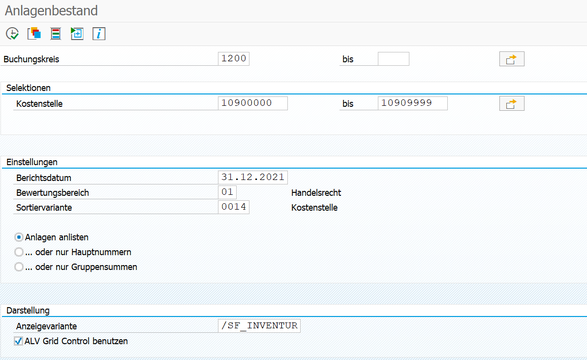Select the Sortiervariante label
The image size is (587, 360).
pyautogui.click(x=44, y=208)
